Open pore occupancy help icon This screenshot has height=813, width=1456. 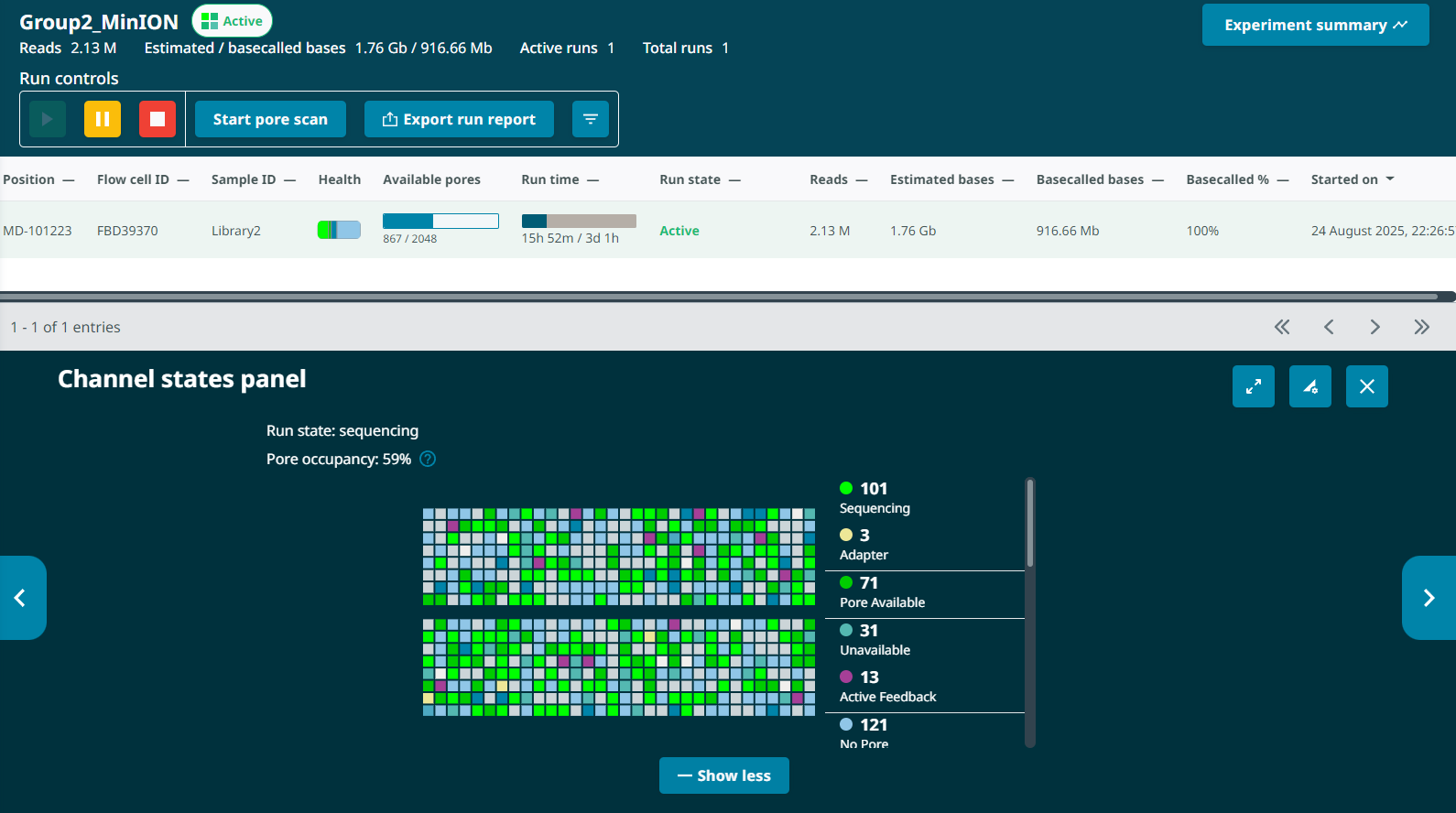click(x=428, y=459)
